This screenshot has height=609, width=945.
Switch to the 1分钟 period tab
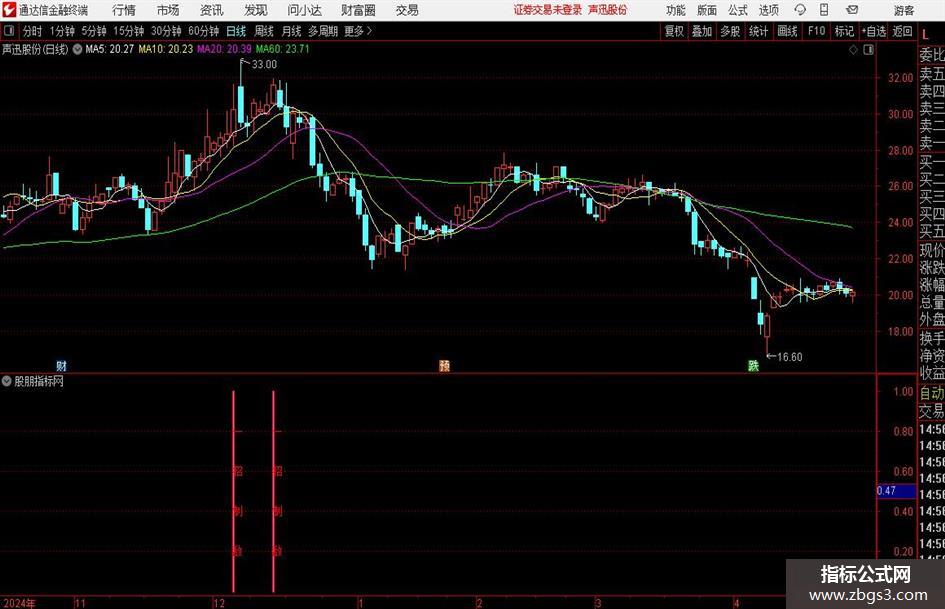62,31
